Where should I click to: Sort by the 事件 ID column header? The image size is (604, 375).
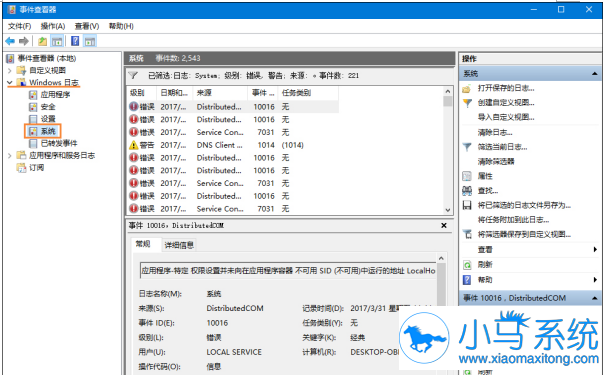pos(263,93)
